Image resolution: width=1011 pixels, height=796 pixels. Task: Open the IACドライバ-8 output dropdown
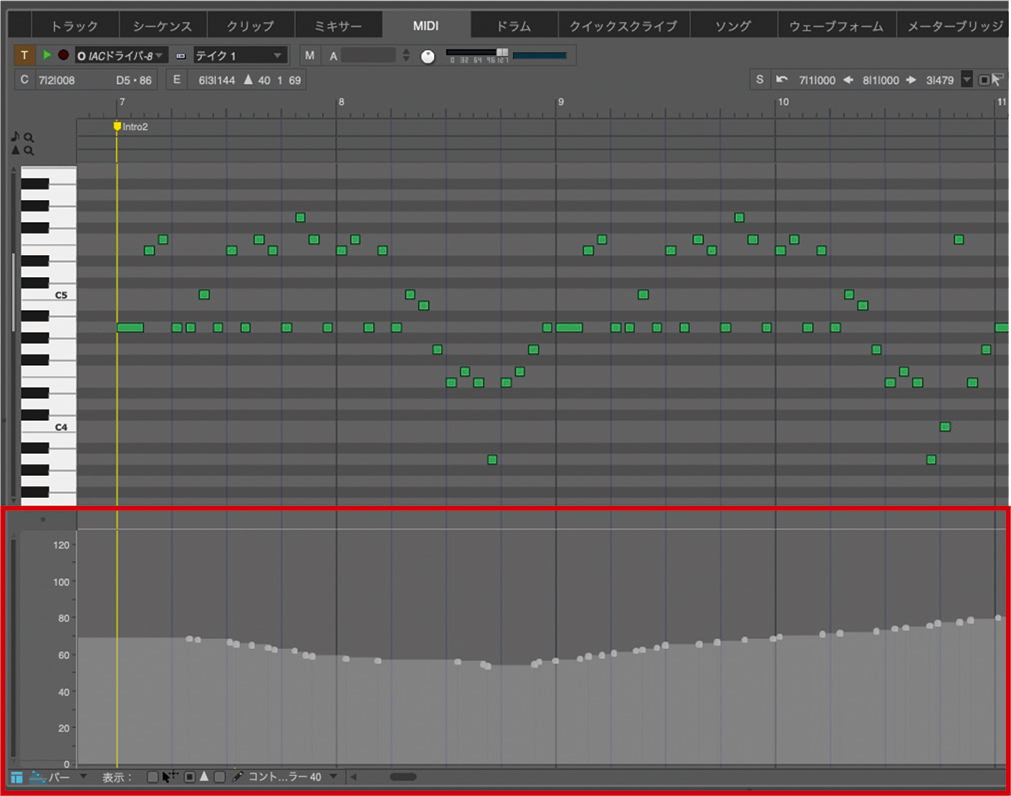pyautogui.click(x=121, y=56)
